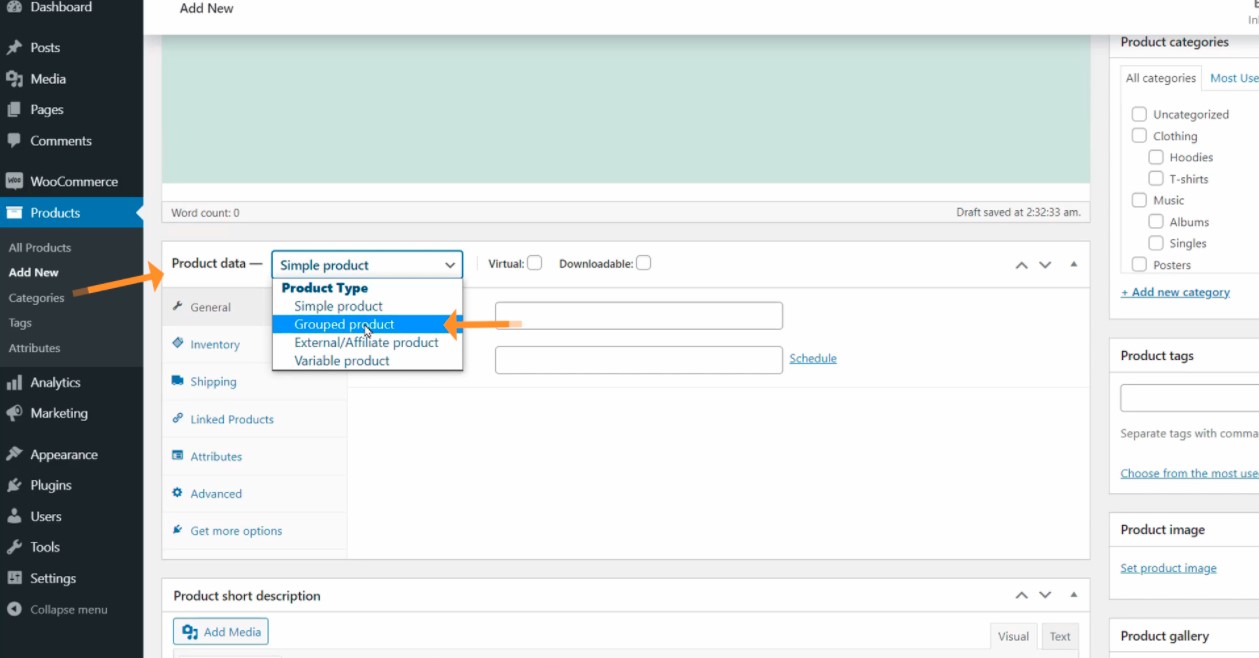
Task: Check the Hoodies category checkbox
Action: (x=1156, y=157)
